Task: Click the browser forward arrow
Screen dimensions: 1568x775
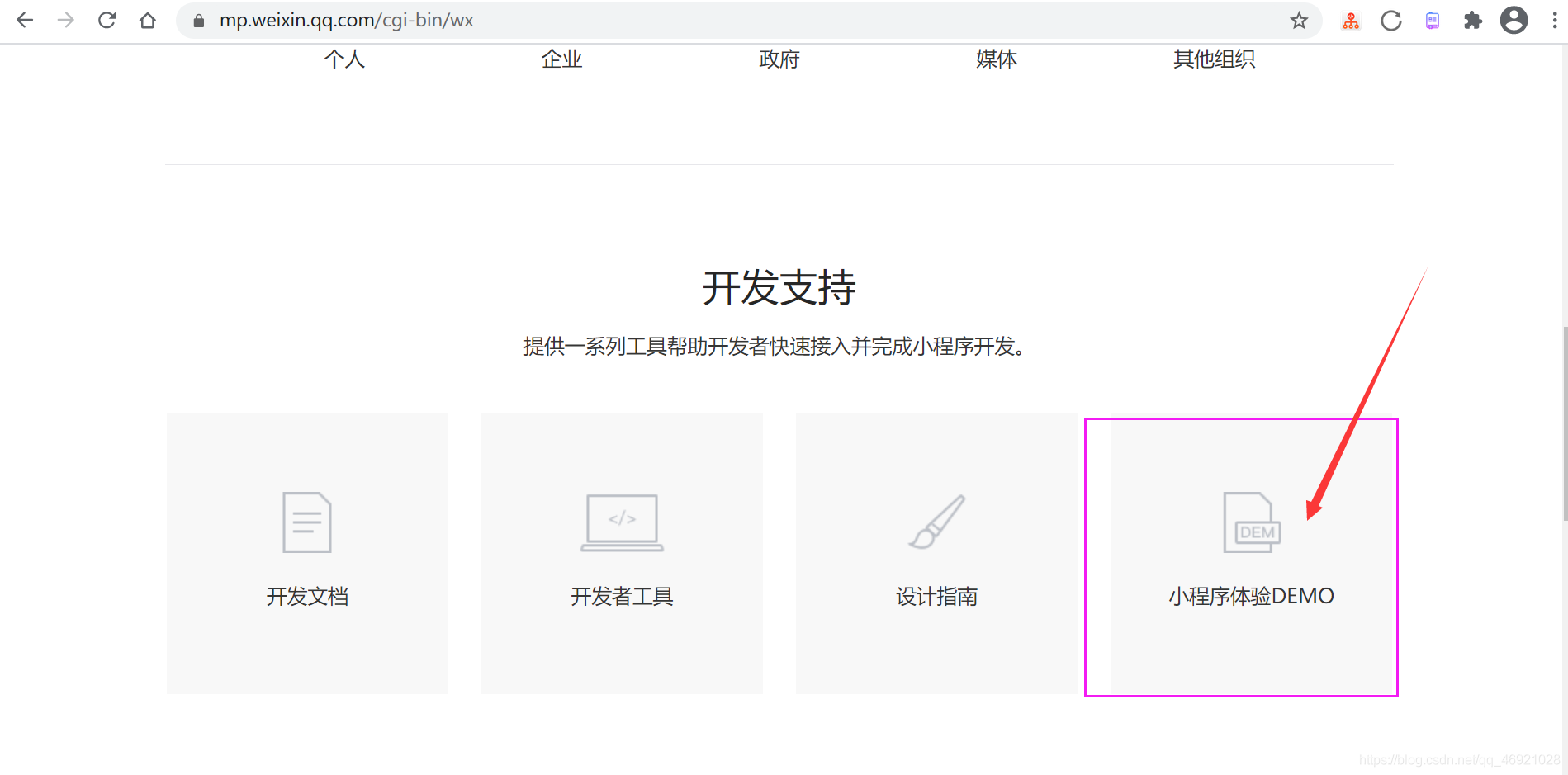Action: pyautogui.click(x=66, y=21)
